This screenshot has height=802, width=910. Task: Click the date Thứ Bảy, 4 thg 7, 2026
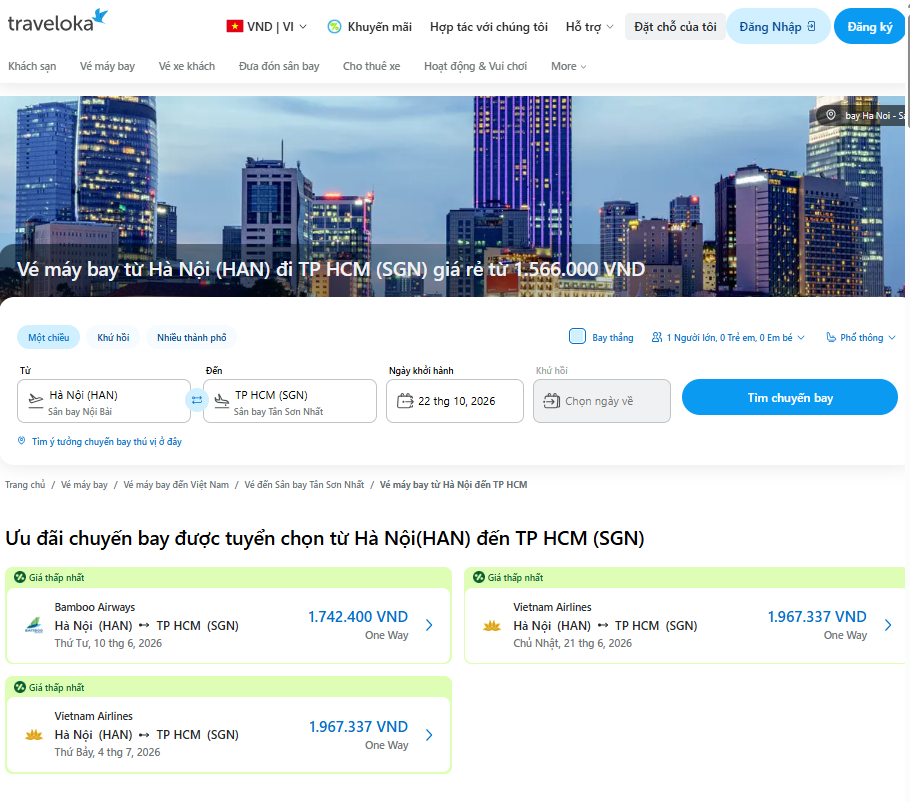[107, 752]
